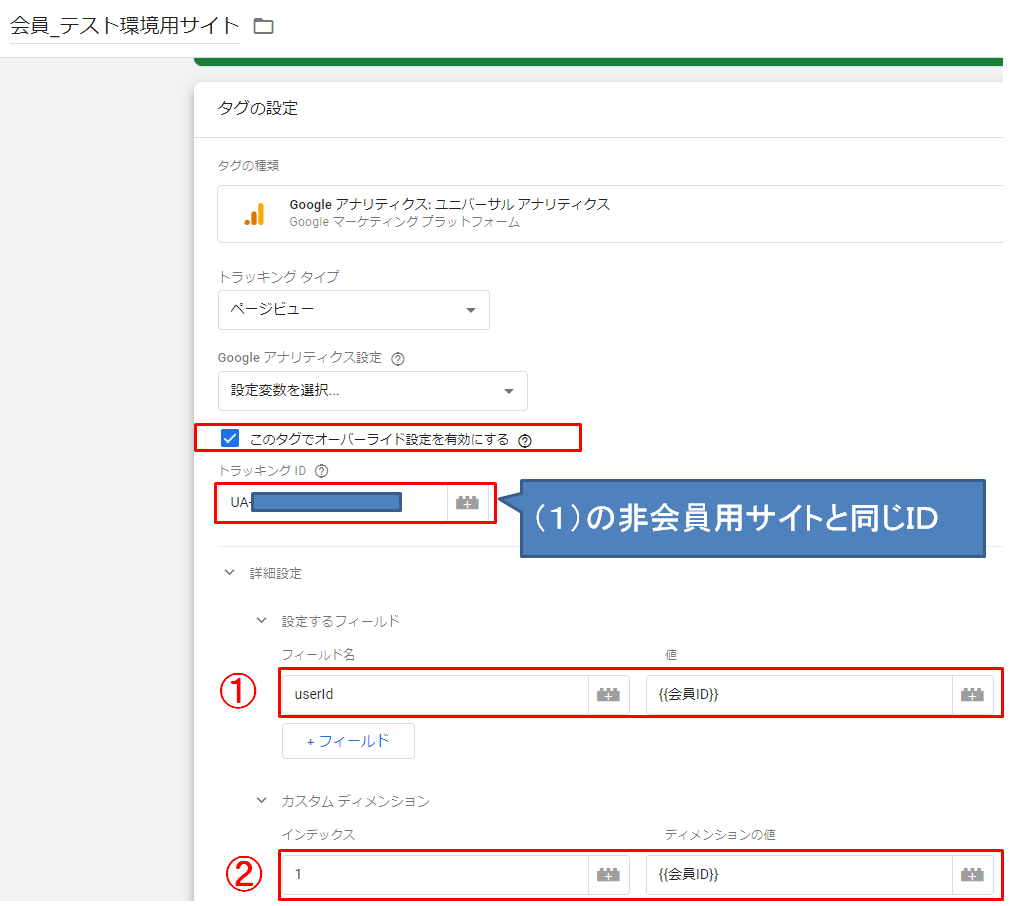The height and width of the screenshot is (906, 1018).
Task: Open help icon beside トラッキング ID
Action: click(321, 471)
